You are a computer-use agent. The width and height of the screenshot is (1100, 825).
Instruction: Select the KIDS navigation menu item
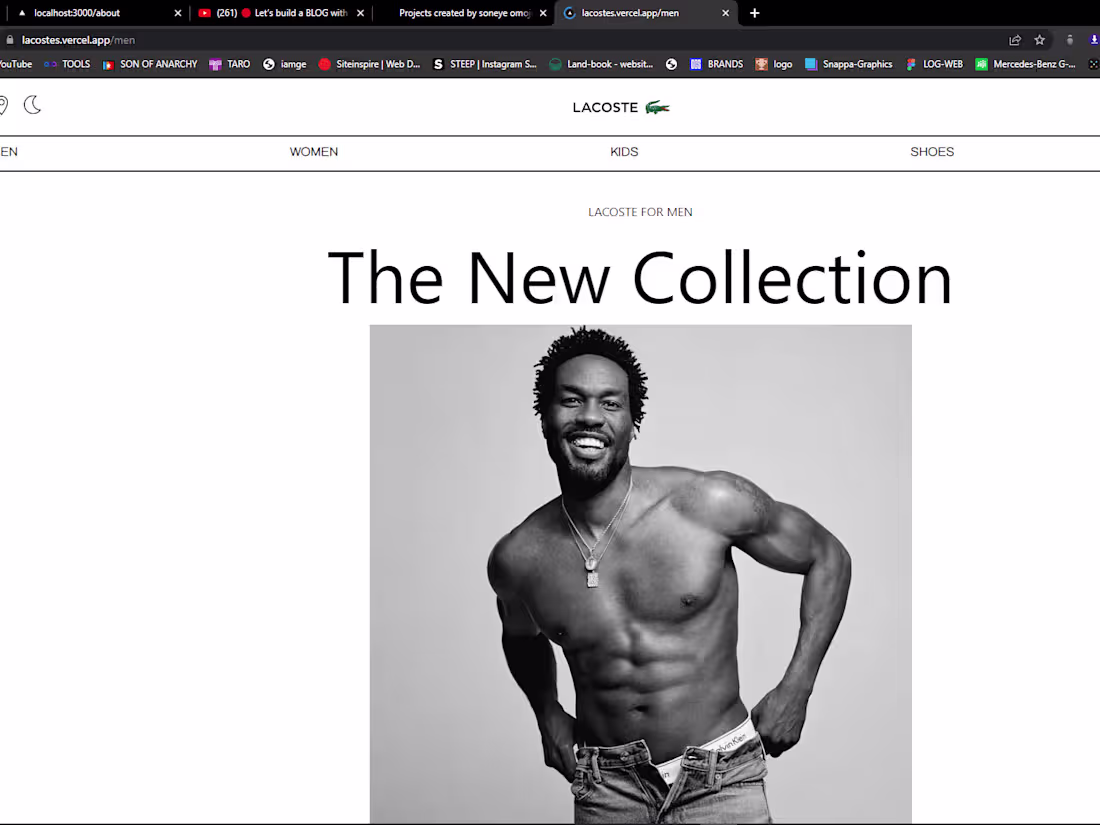pos(623,151)
